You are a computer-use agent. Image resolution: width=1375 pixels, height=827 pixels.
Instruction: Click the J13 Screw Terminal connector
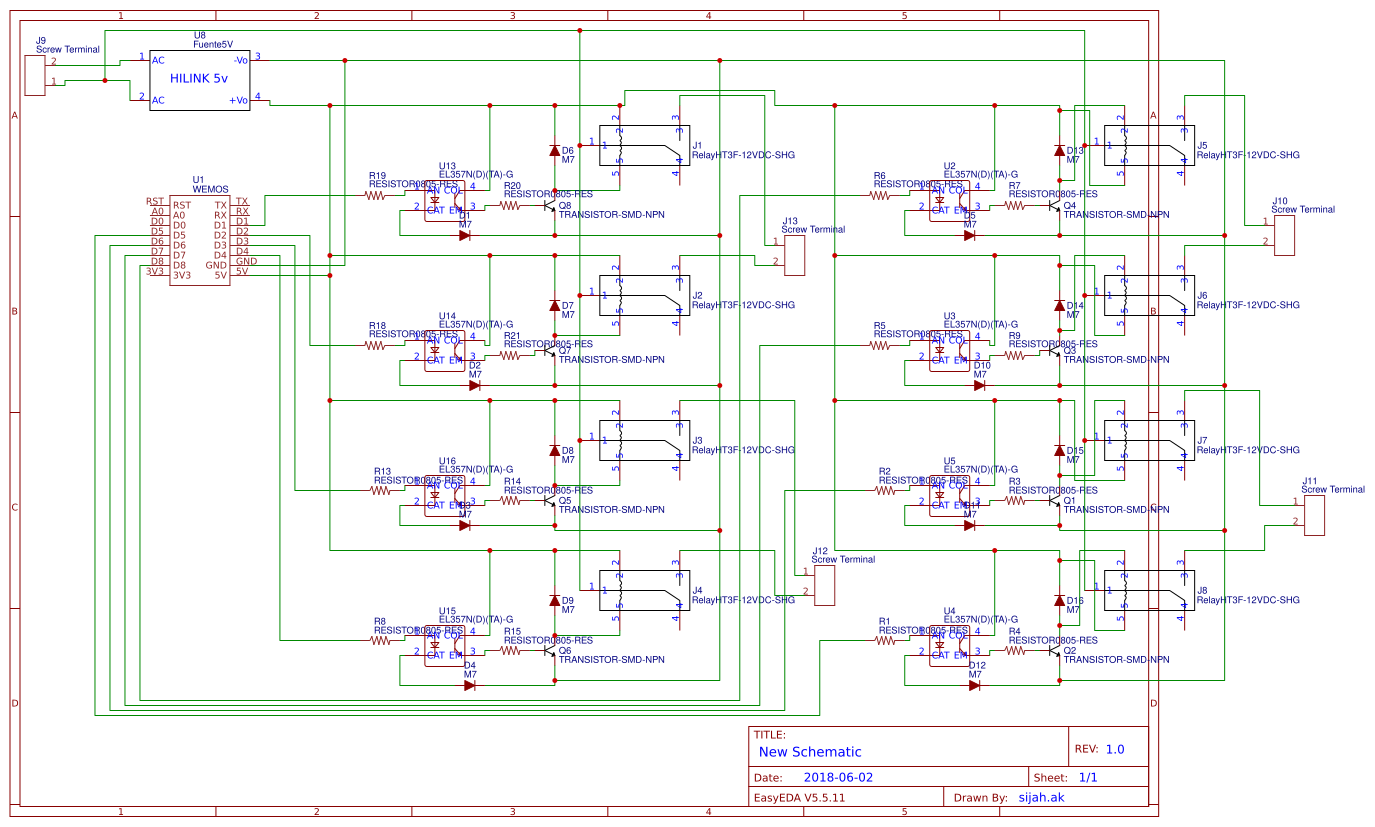click(x=795, y=255)
